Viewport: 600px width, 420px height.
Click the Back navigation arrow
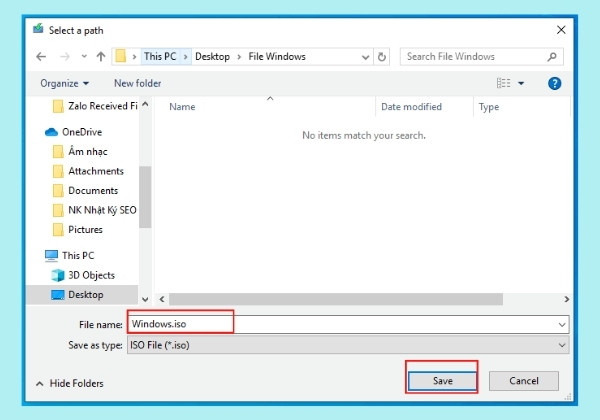click(41, 57)
